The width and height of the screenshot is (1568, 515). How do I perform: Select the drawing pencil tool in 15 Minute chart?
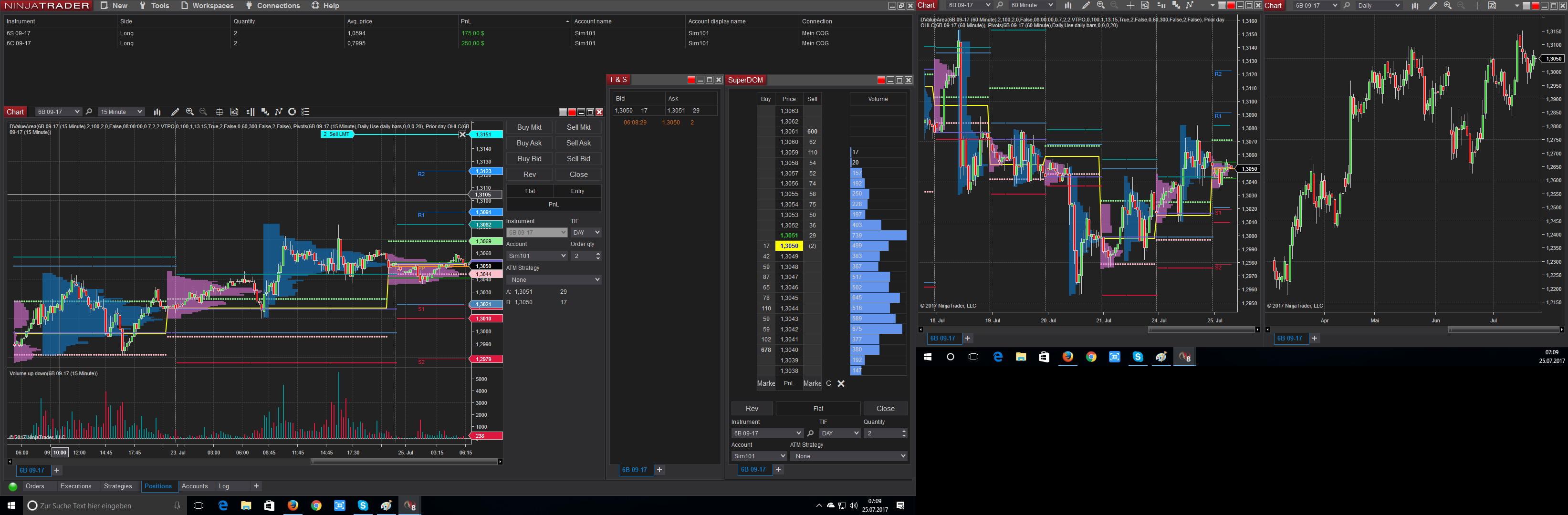point(175,112)
